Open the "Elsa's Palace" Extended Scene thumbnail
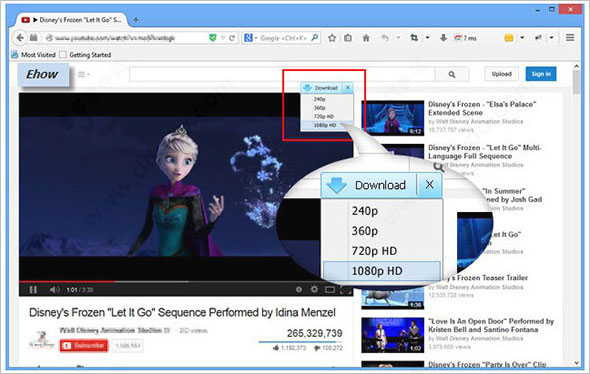Image resolution: width=590 pixels, height=374 pixels. pyautogui.click(x=392, y=118)
